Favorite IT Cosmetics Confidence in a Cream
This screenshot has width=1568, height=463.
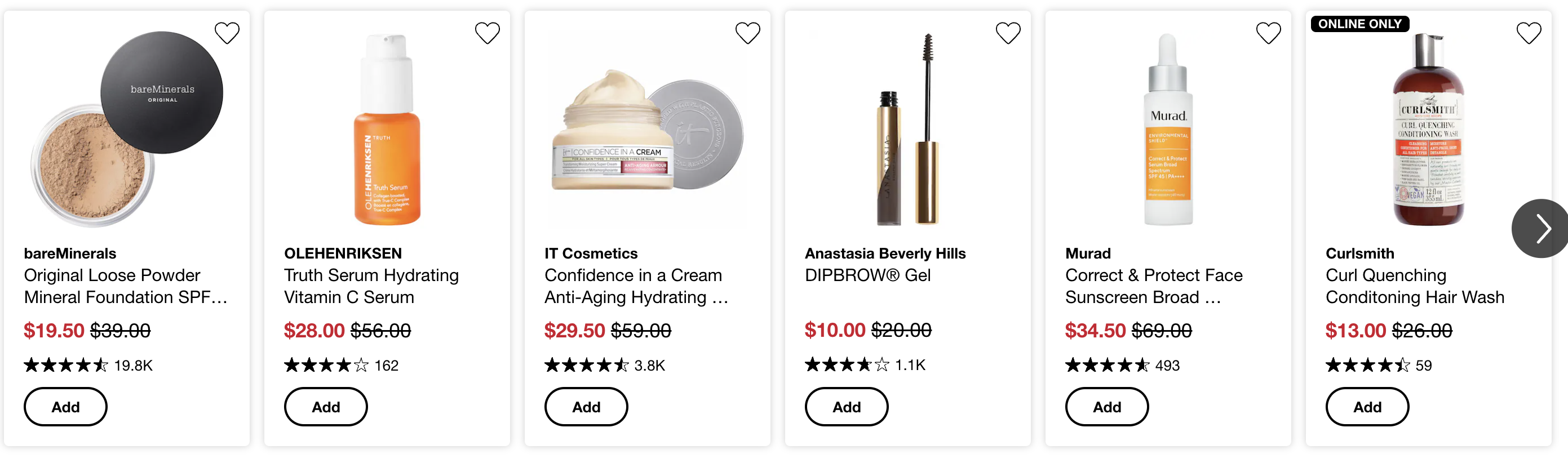[x=748, y=33]
